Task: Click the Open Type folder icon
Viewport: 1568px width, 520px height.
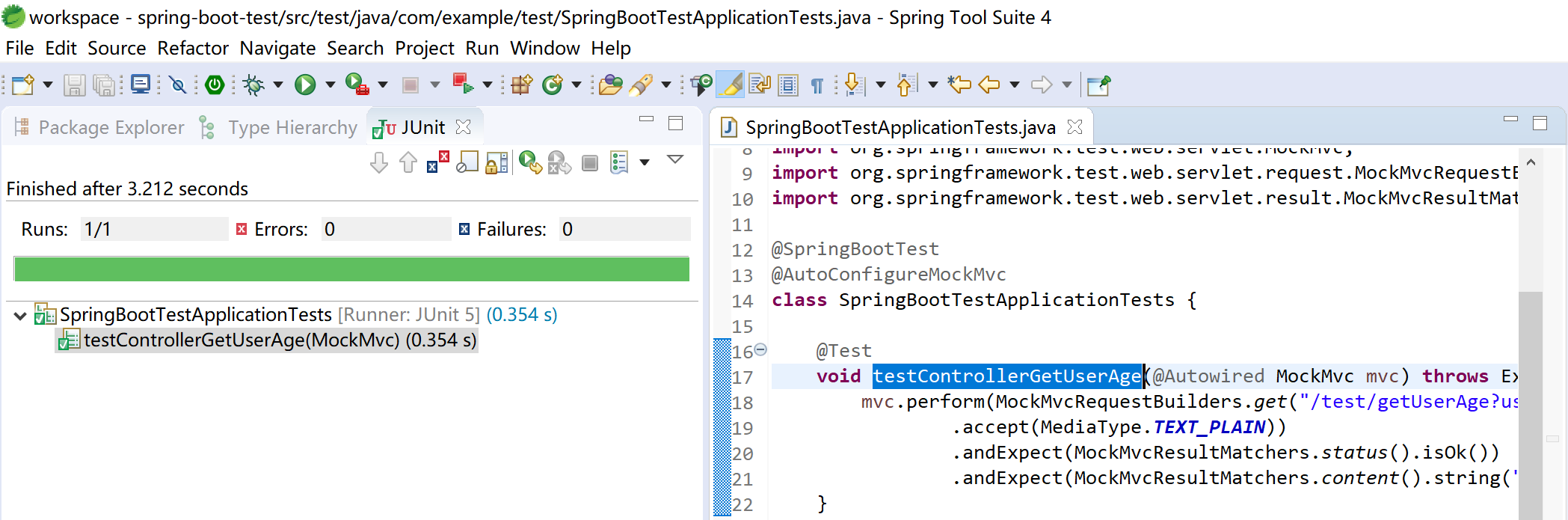Action: click(x=610, y=85)
